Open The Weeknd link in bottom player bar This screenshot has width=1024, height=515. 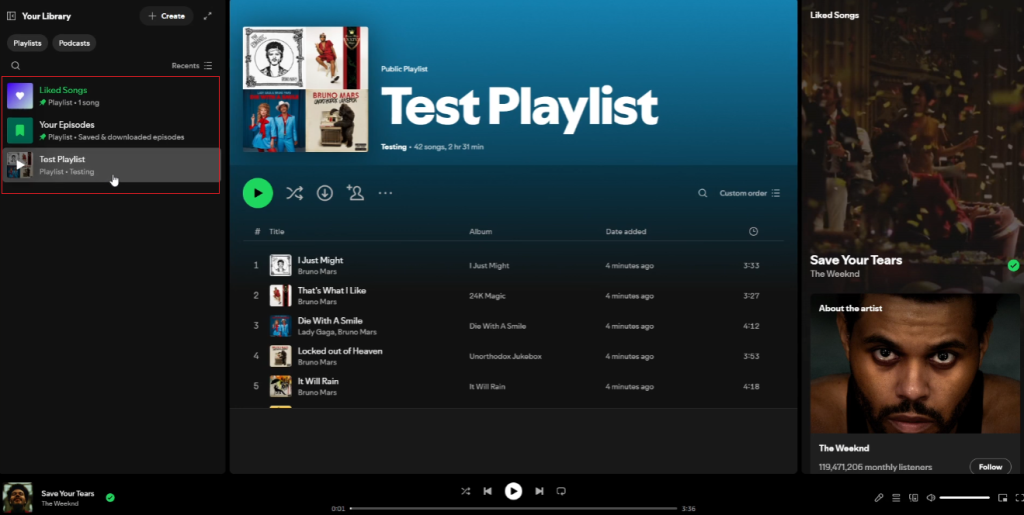click(60, 504)
